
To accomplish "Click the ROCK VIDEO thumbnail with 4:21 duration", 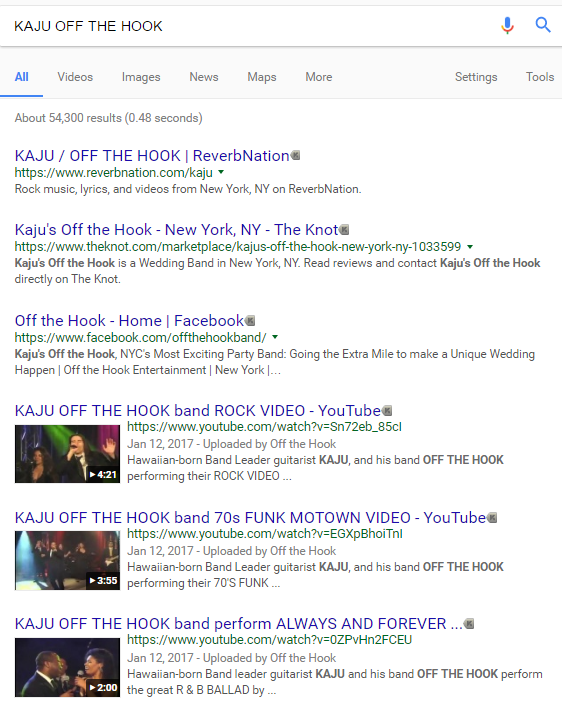I will coord(67,454).
